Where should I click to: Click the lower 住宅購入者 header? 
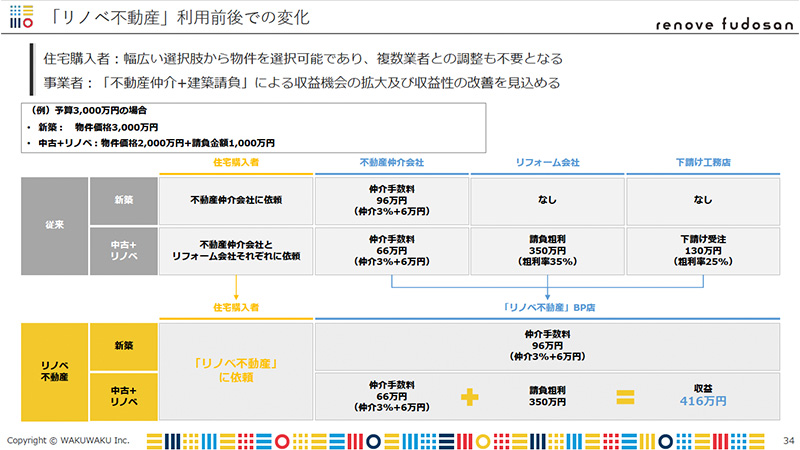pyautogui.click(x=236, y=308)
